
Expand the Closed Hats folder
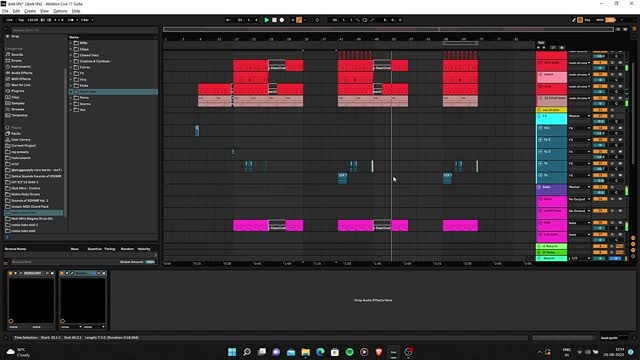pos(71,55)
